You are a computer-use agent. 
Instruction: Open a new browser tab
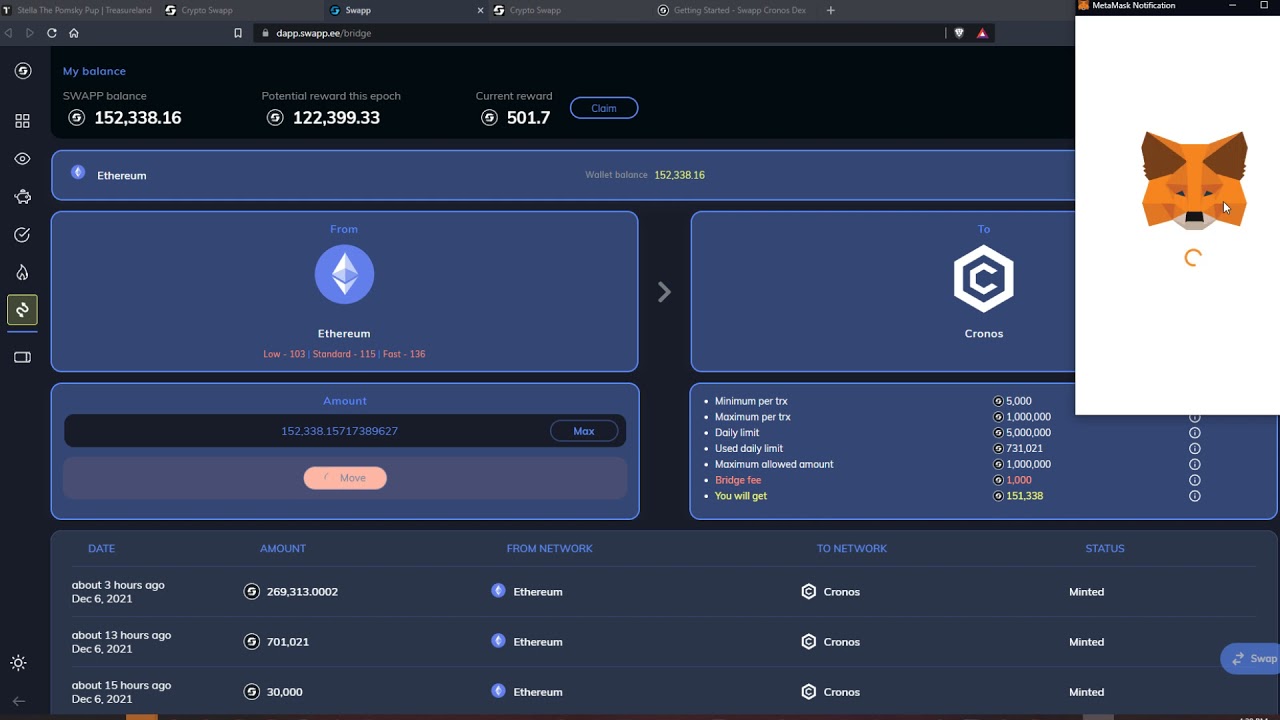point(831,10)
